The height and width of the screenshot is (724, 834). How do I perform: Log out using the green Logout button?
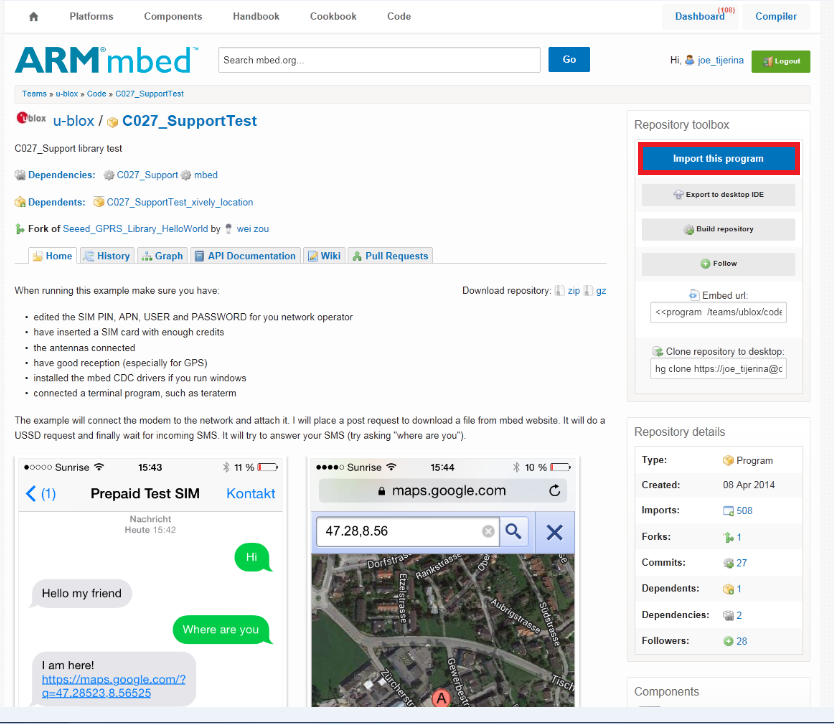[780, 61]
